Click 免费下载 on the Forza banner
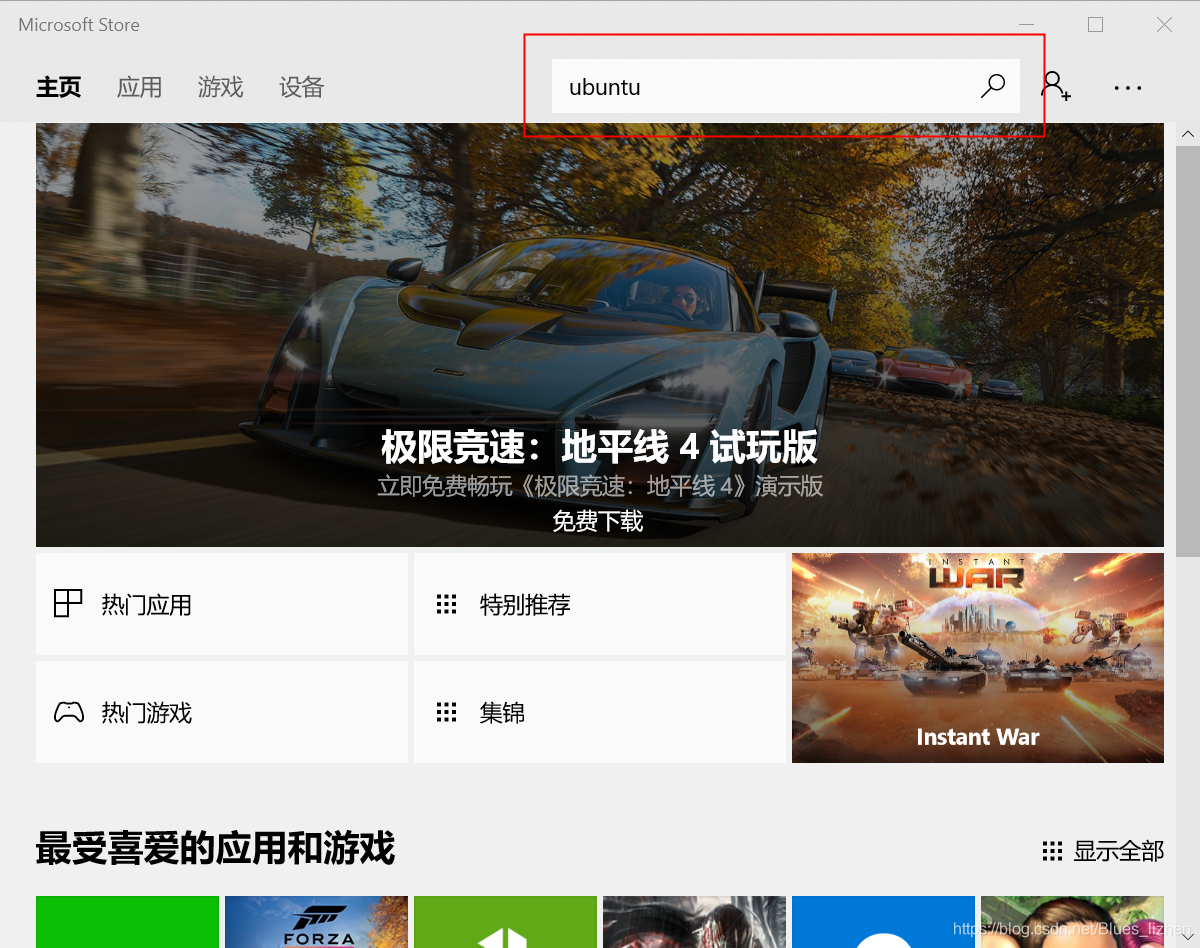 (x=598, y=521)
